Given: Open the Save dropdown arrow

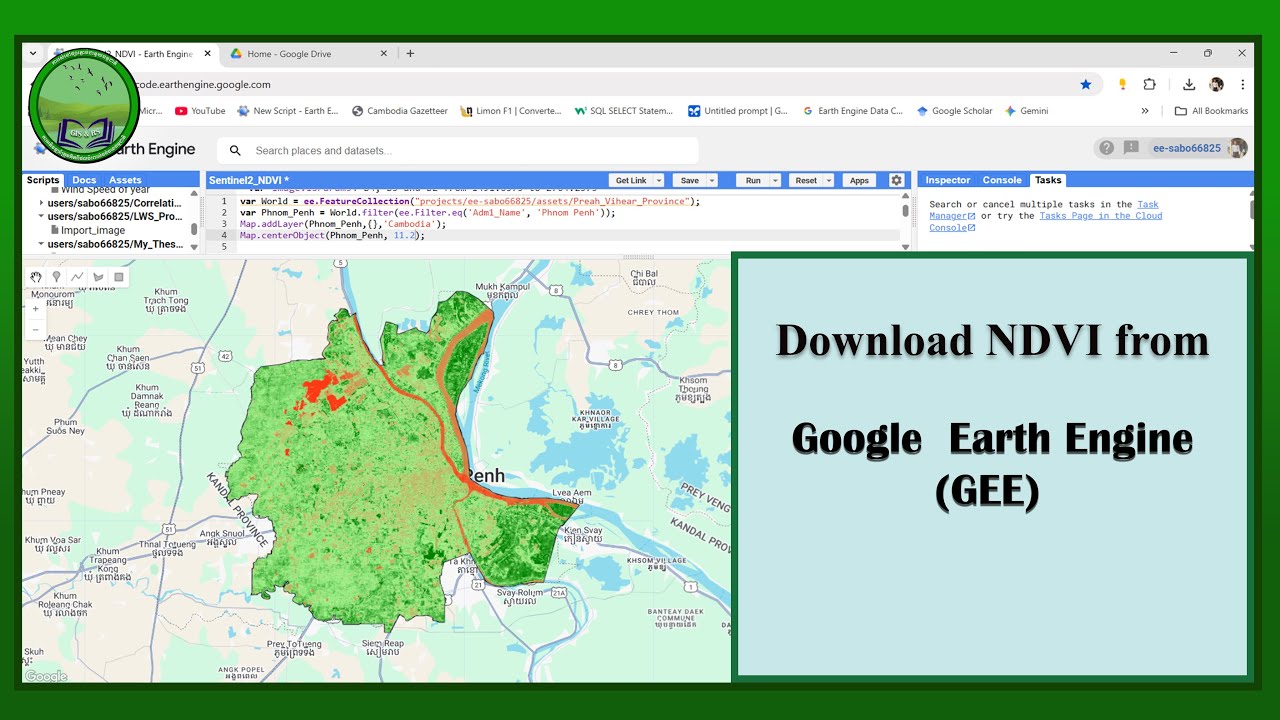Looking at the screenshot, I should [x=712, y=180].
